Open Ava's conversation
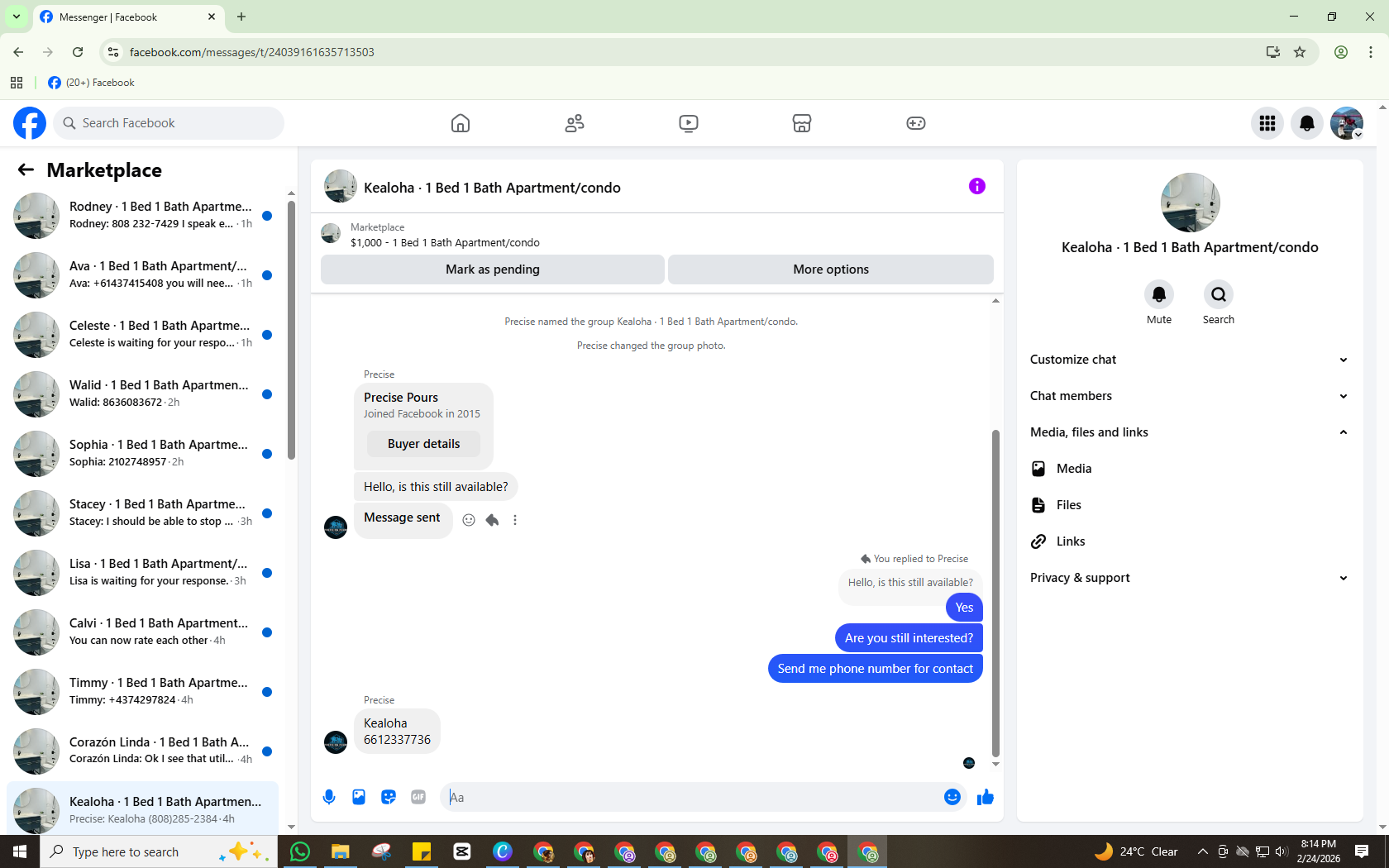Screen dimensions: 1389x868 click(x=142, y=275)
